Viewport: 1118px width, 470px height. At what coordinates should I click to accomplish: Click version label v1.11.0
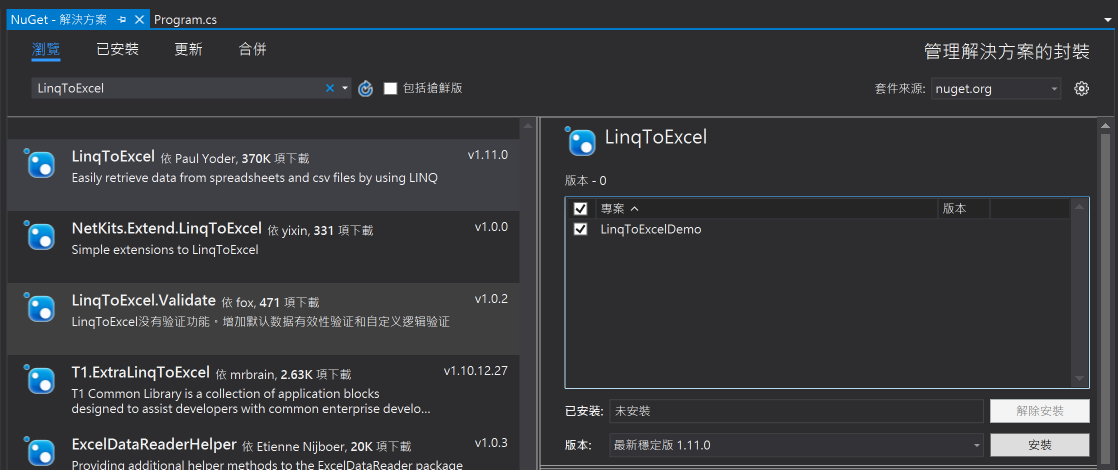tap(488, 155)
